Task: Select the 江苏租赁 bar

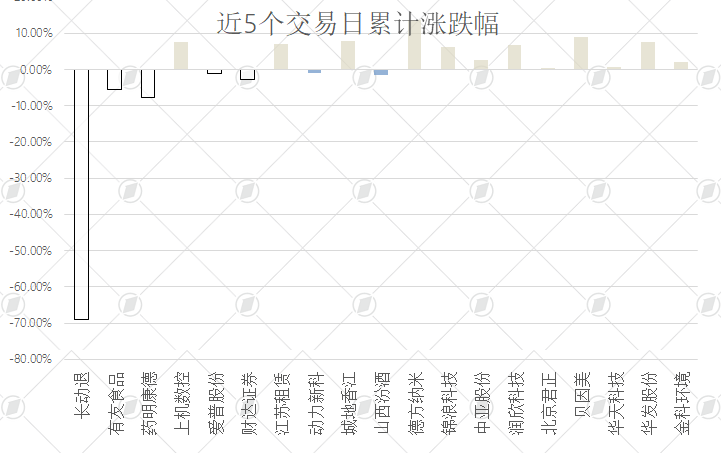Action: click(x=281, y=57)
